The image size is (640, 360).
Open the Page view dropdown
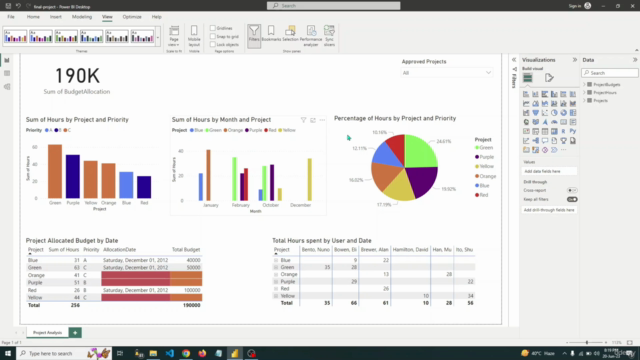[x=174, y=36]
